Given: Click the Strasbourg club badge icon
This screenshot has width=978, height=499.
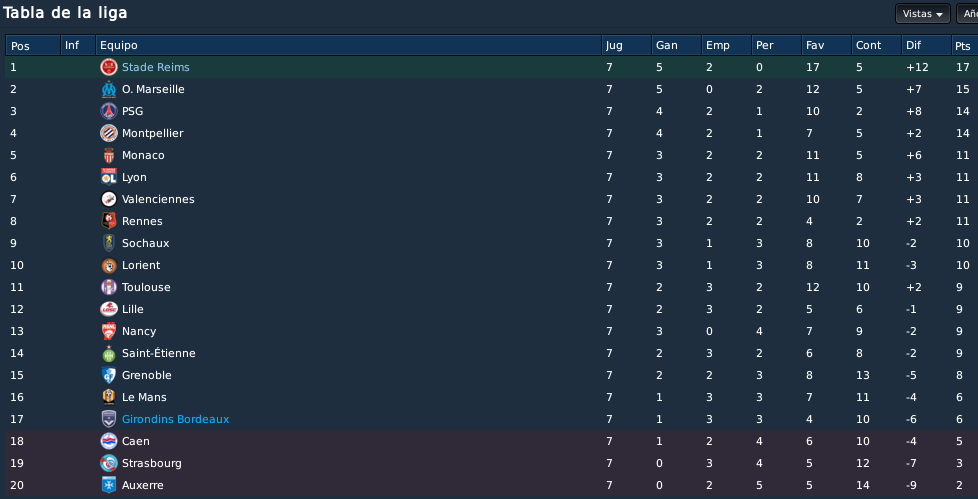Looking at the screenshot, I should coord(109,463).
